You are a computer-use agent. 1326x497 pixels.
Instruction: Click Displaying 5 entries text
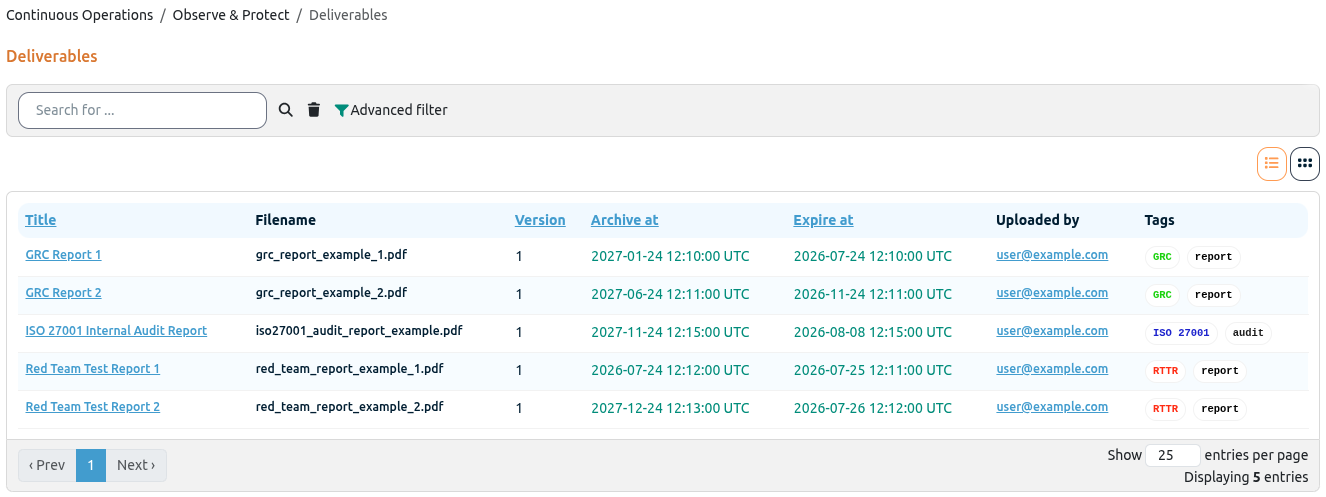click(1246, 477)
